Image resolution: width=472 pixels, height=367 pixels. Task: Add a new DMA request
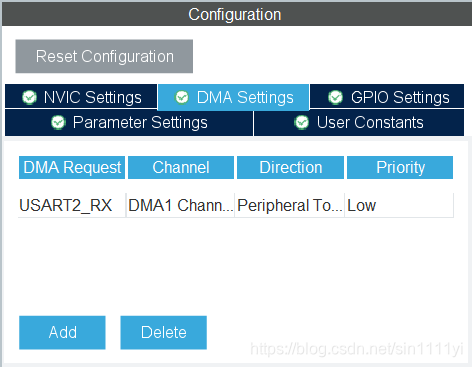point(62,332)
